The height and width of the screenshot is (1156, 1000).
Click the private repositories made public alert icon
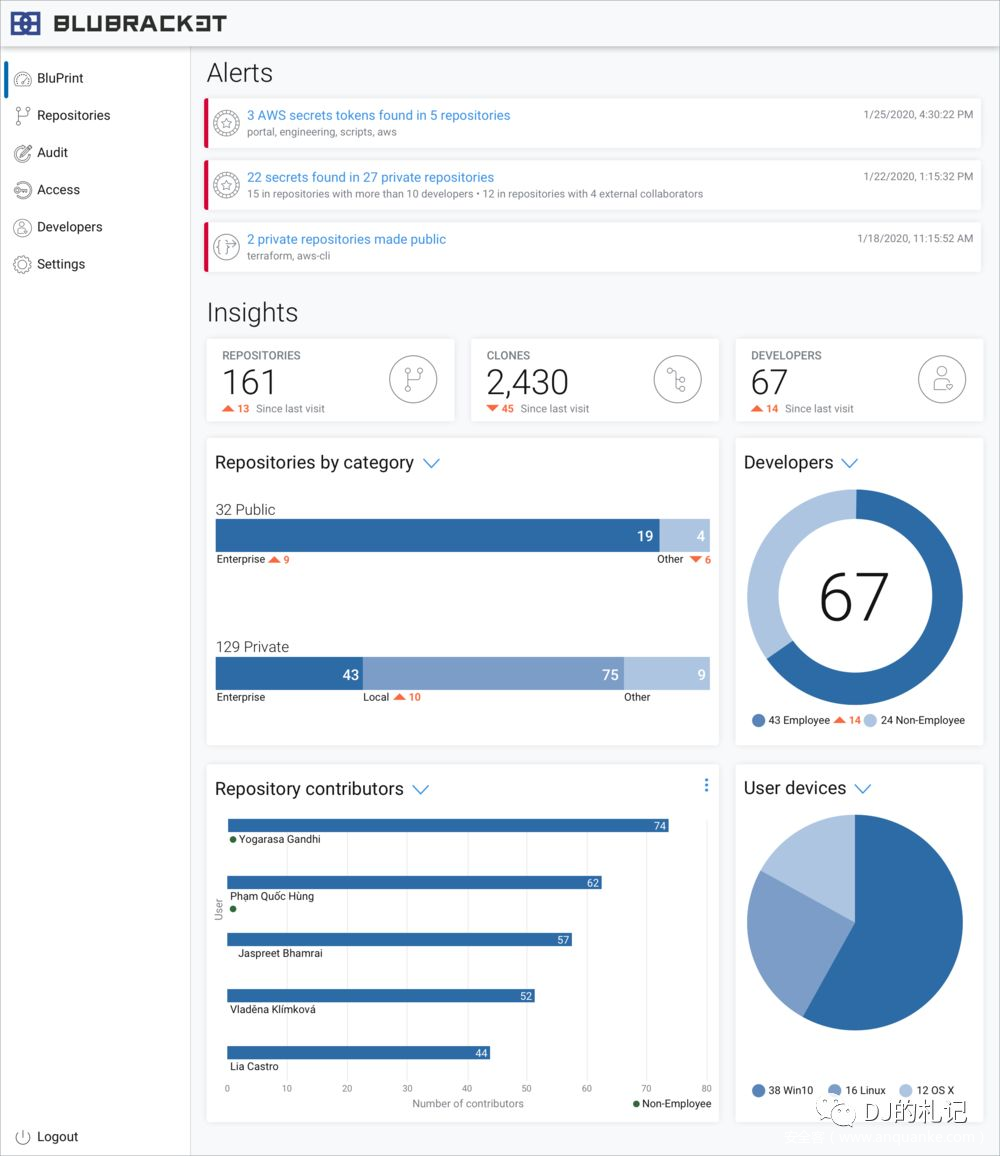coord(227,247)
